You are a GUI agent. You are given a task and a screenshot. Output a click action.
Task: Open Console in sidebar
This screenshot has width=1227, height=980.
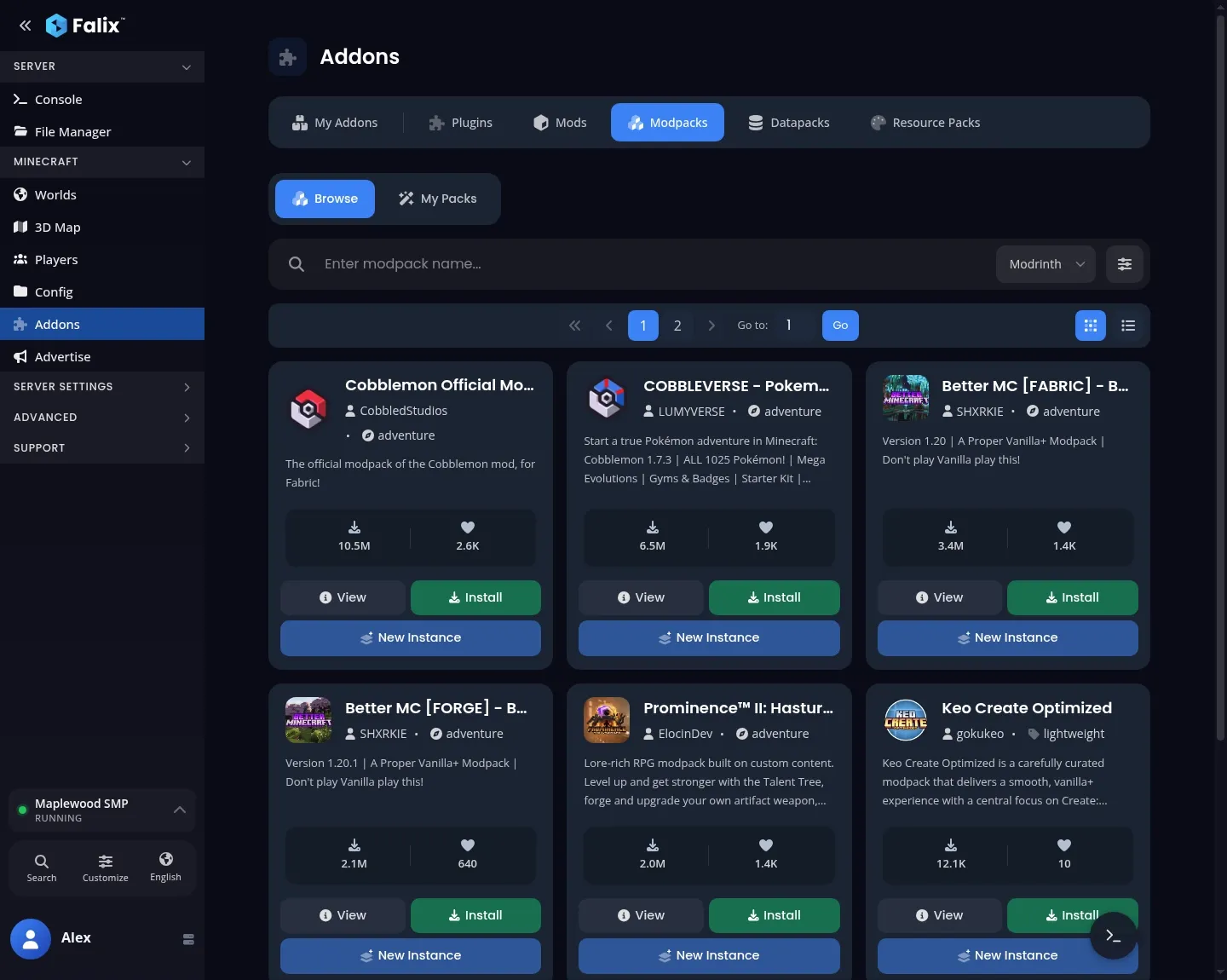coord(102,99)
